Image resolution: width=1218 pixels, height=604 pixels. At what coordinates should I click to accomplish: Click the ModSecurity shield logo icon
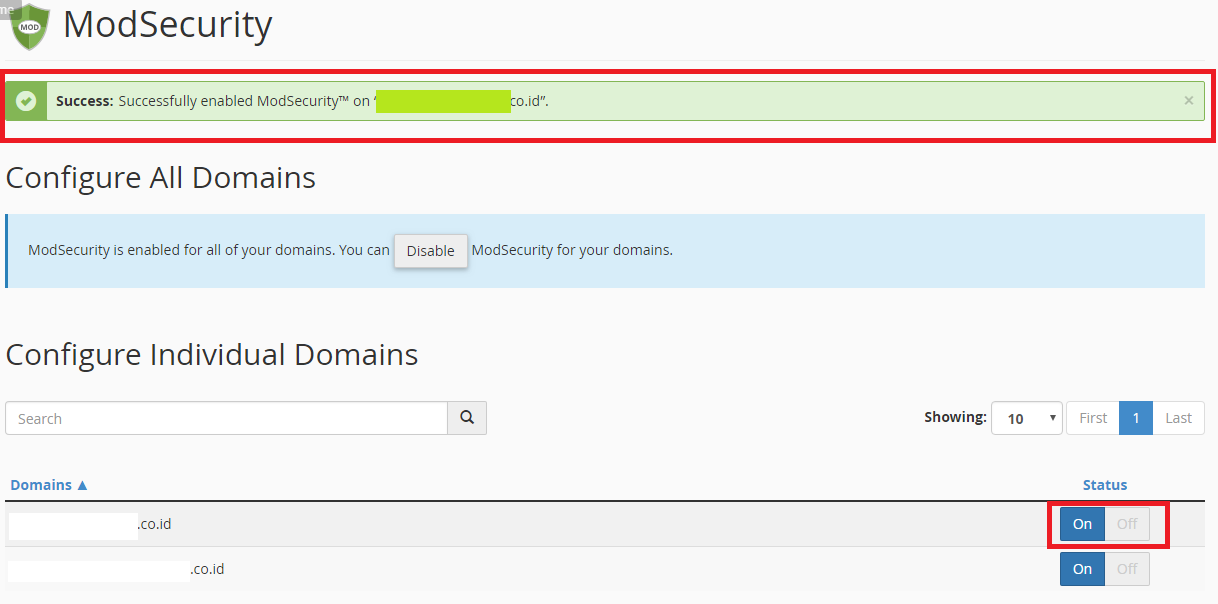pos(28,26)
